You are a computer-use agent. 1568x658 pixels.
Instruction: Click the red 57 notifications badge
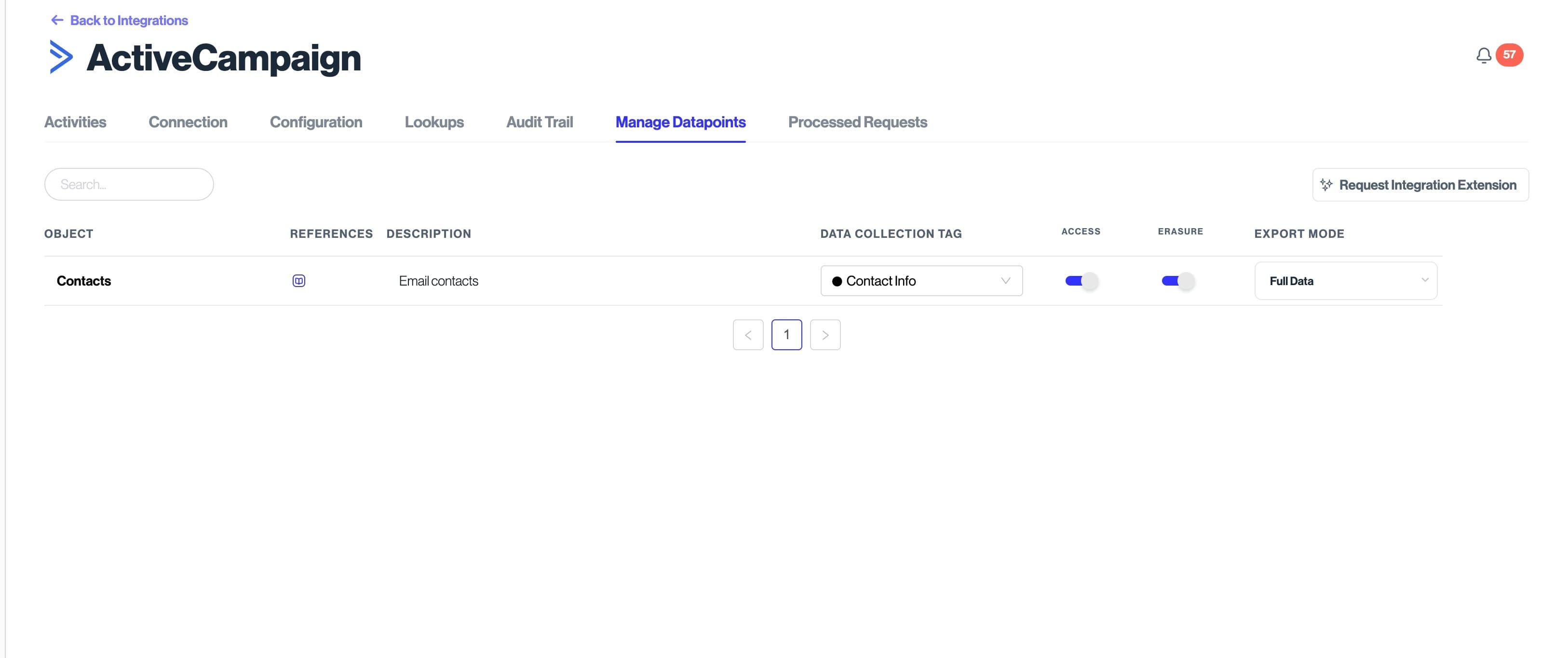tap(1509, 55)
